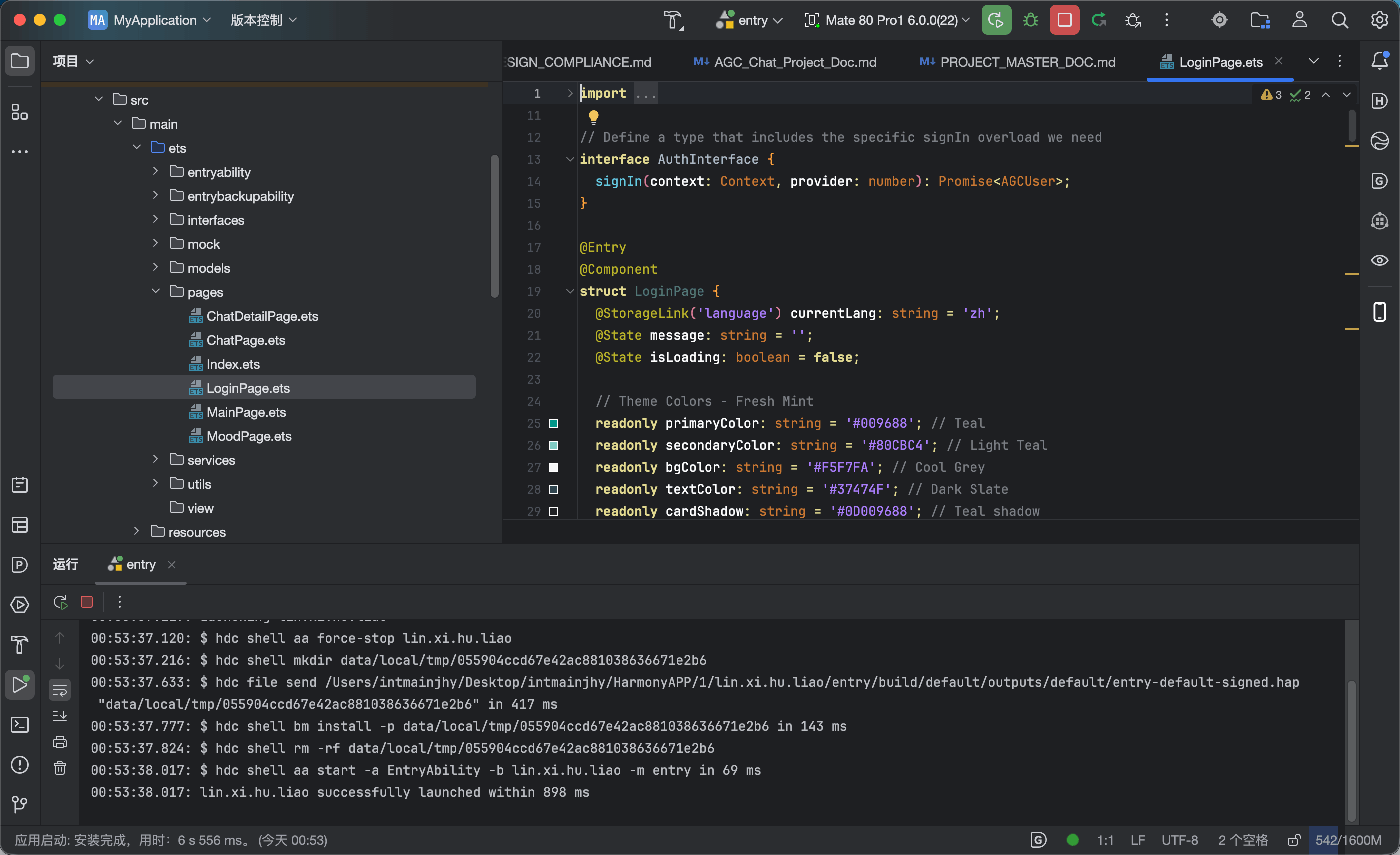Viewport: 1400px width, 855px height.
Task: Switch to the PROJECT_MASTER_DOC.md tab
Action: (1017, 62)
